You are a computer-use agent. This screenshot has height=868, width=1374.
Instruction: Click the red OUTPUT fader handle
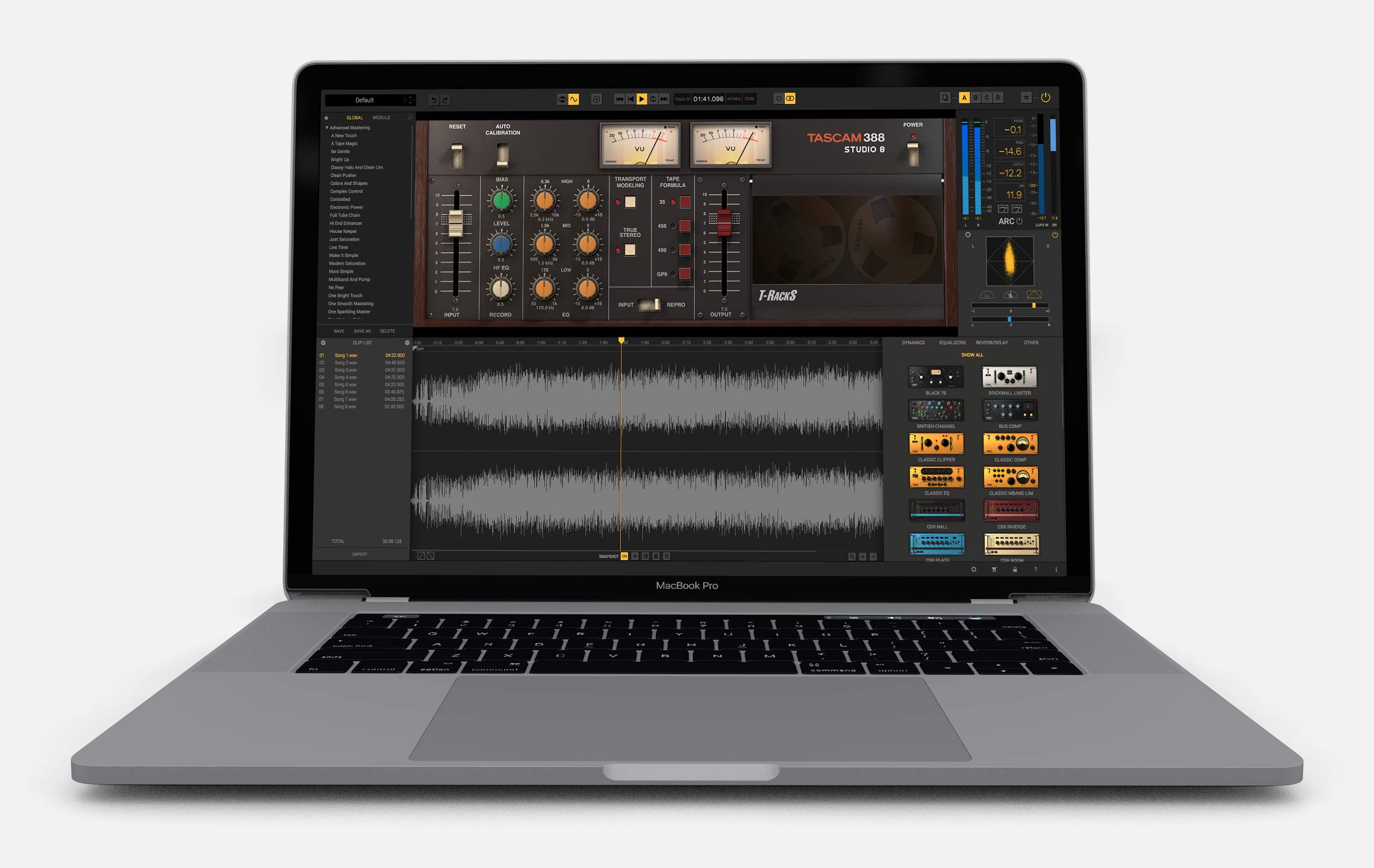tap(724, 223)
